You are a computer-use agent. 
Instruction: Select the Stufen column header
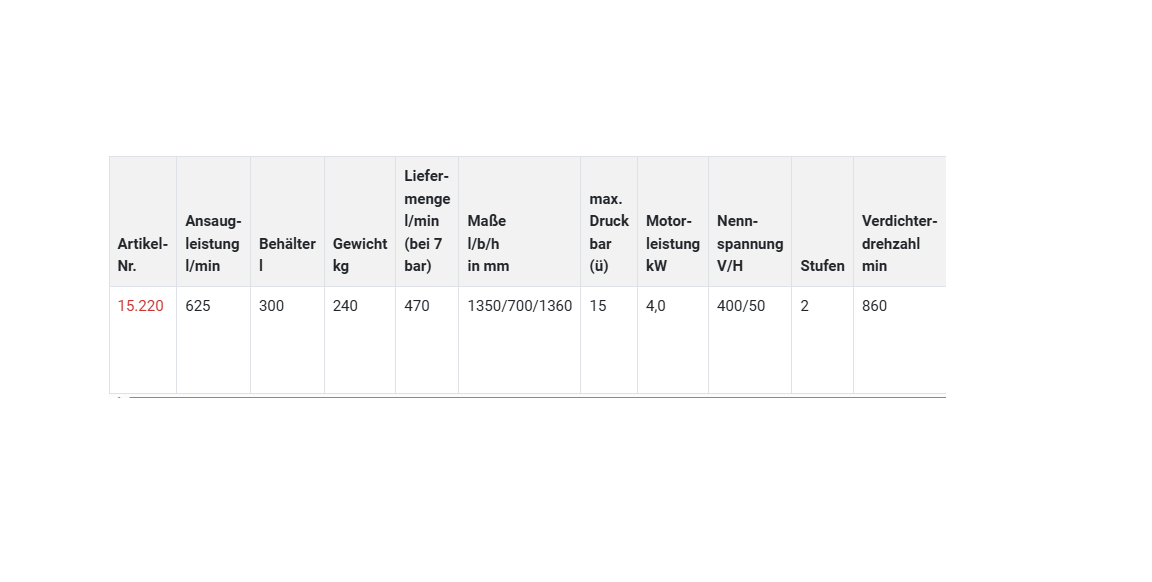[x=822, y=266]
